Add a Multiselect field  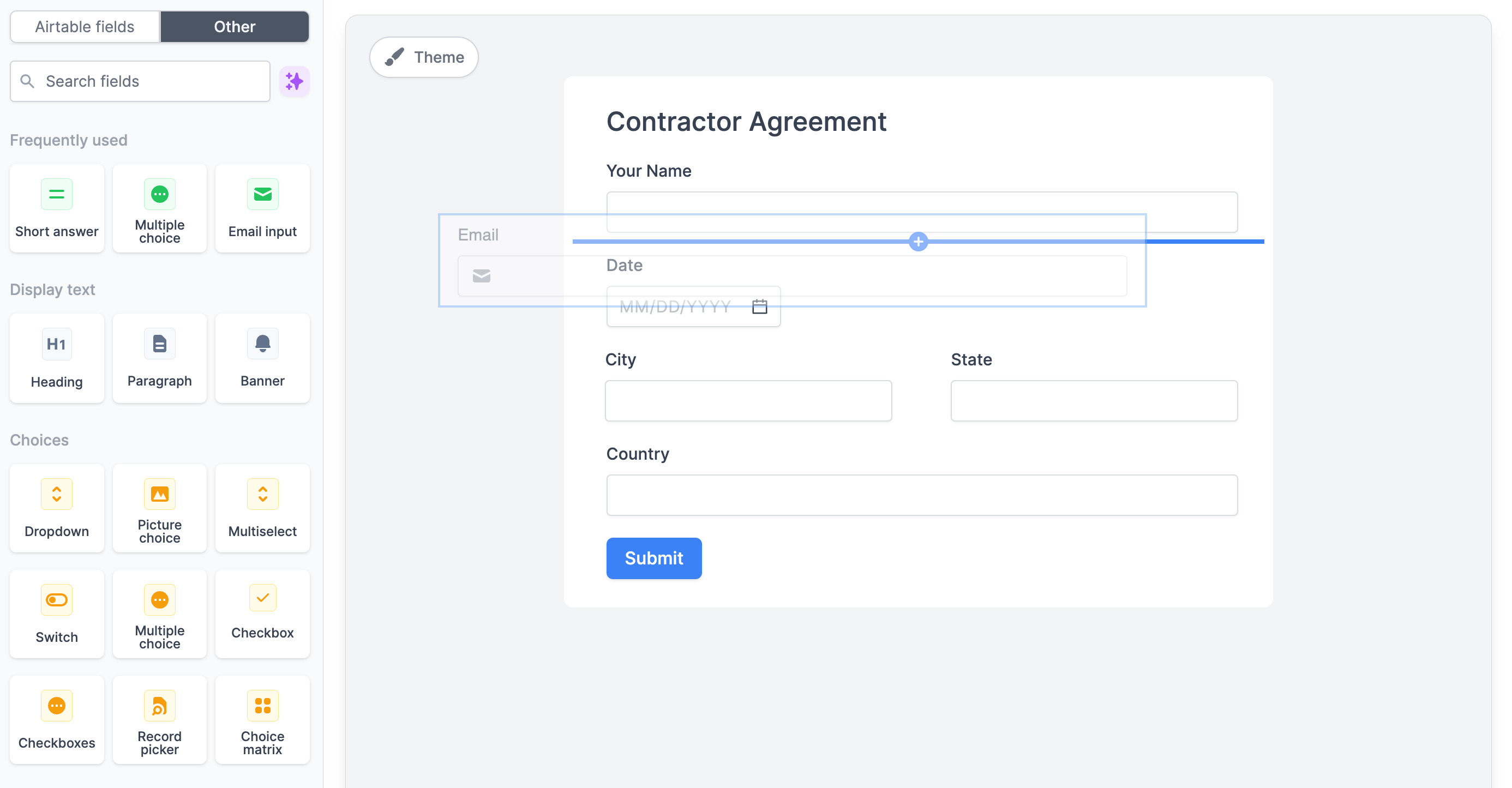click(262, 508)
